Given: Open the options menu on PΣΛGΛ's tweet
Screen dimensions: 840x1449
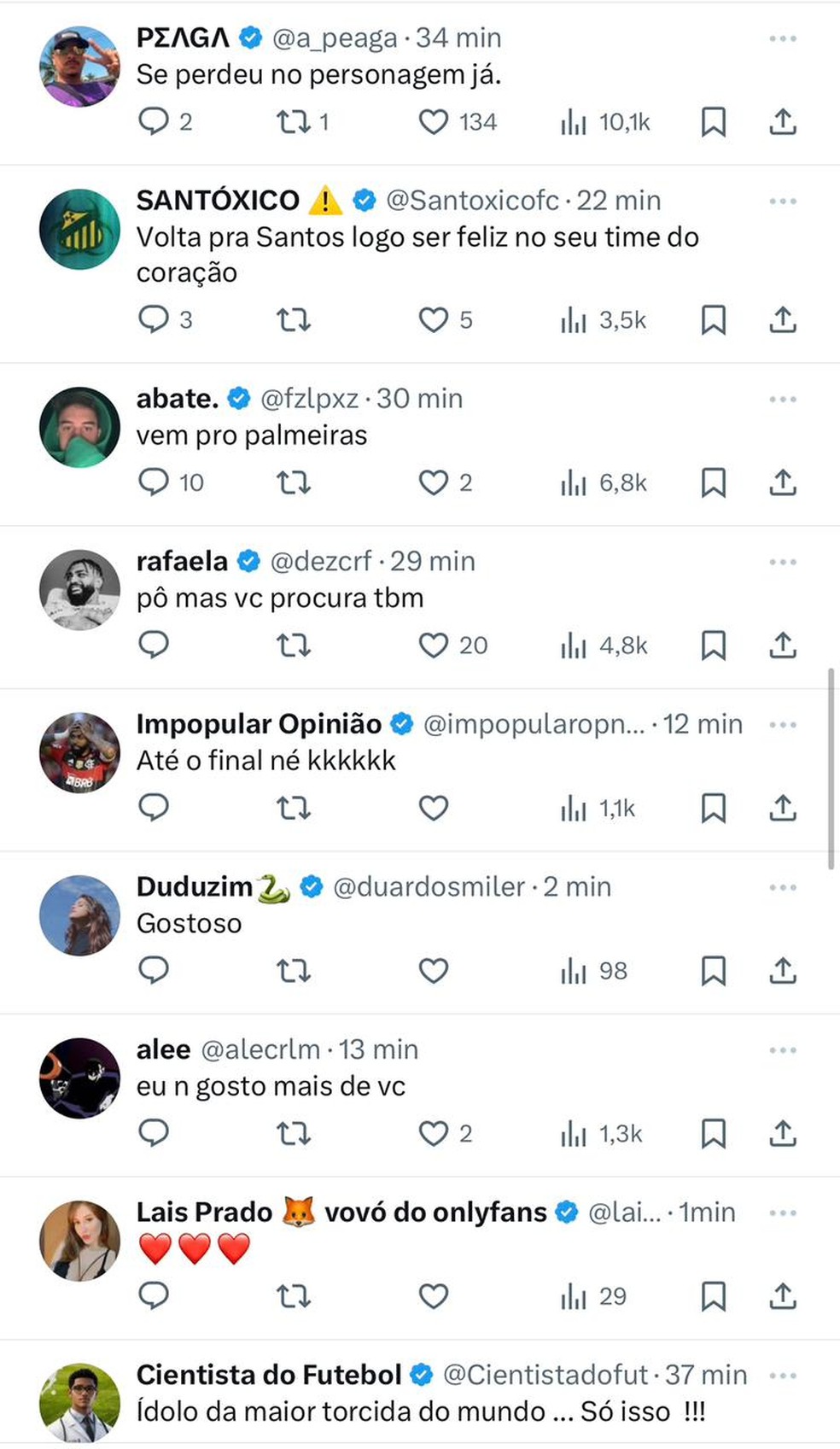Looking at the screenshot, I should click(x=782, y=37).
